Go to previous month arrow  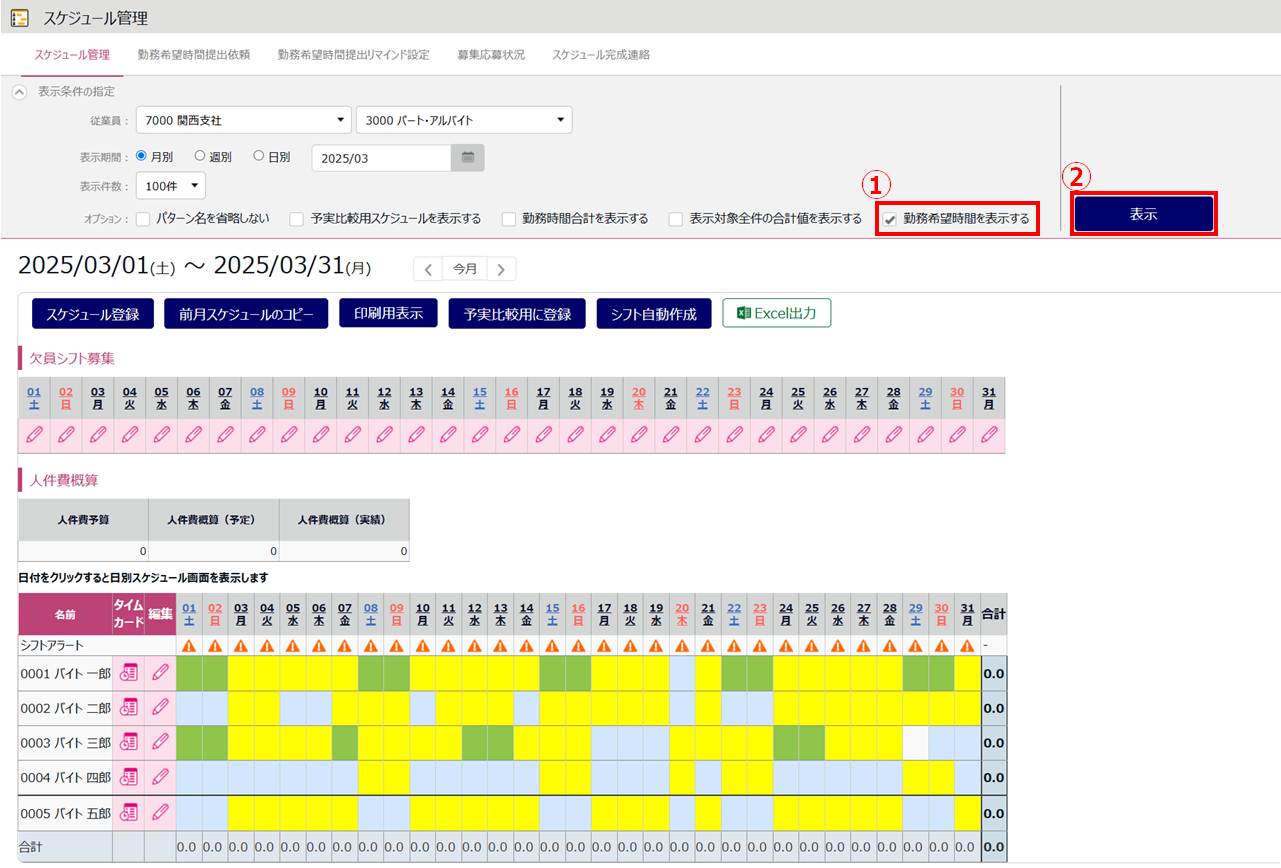428,269
